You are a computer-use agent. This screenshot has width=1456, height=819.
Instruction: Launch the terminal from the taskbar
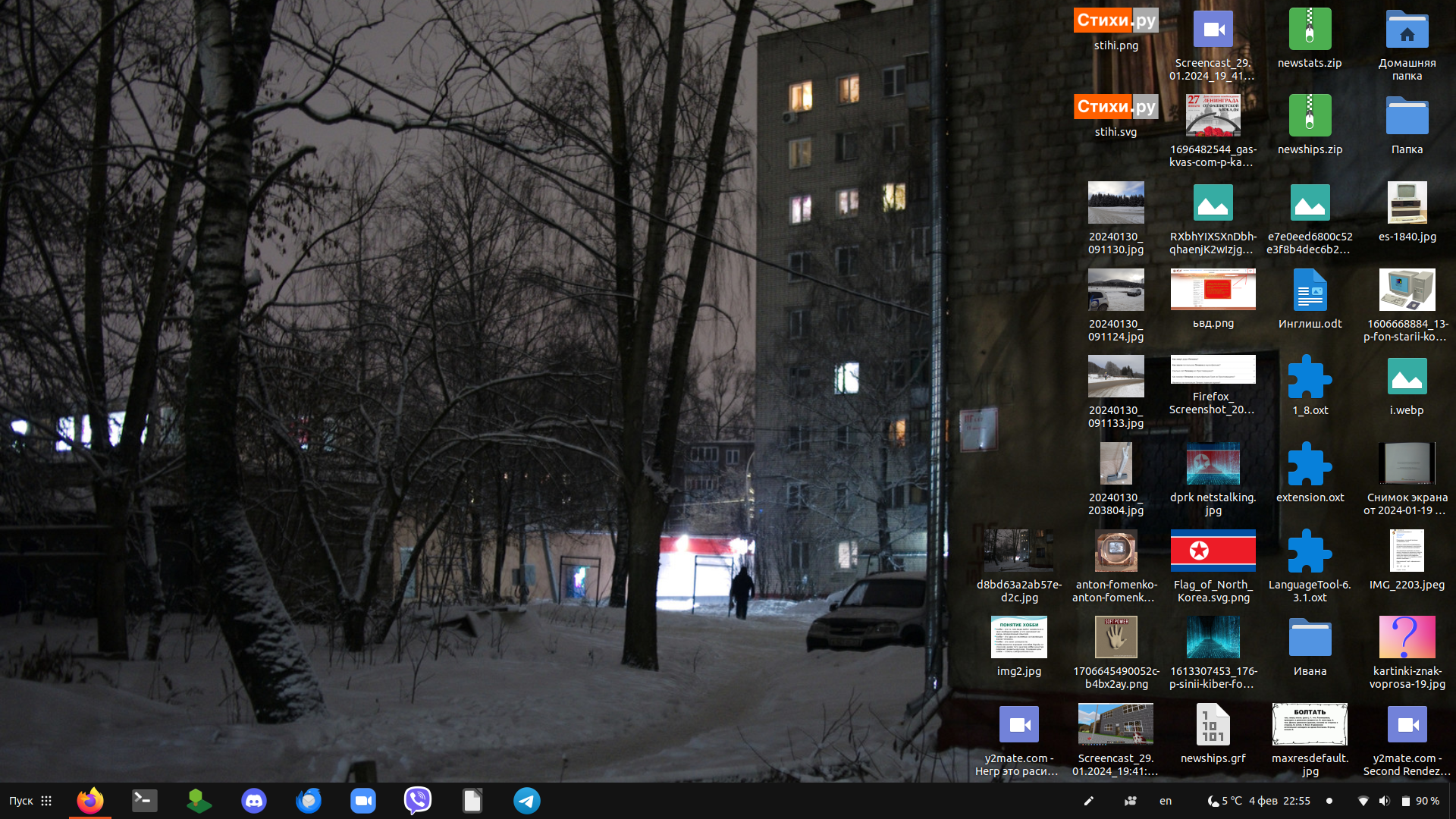pyautogui.click(x=144, y=801)
